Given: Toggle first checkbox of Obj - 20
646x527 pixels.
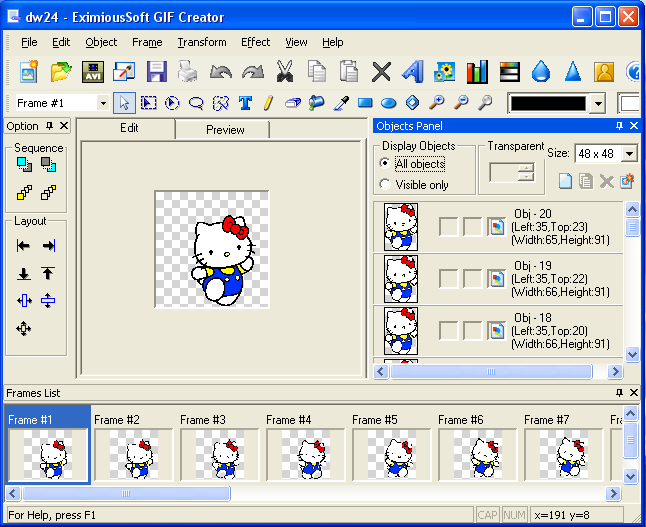Looking at the screenshot, I should coord(449,227).
